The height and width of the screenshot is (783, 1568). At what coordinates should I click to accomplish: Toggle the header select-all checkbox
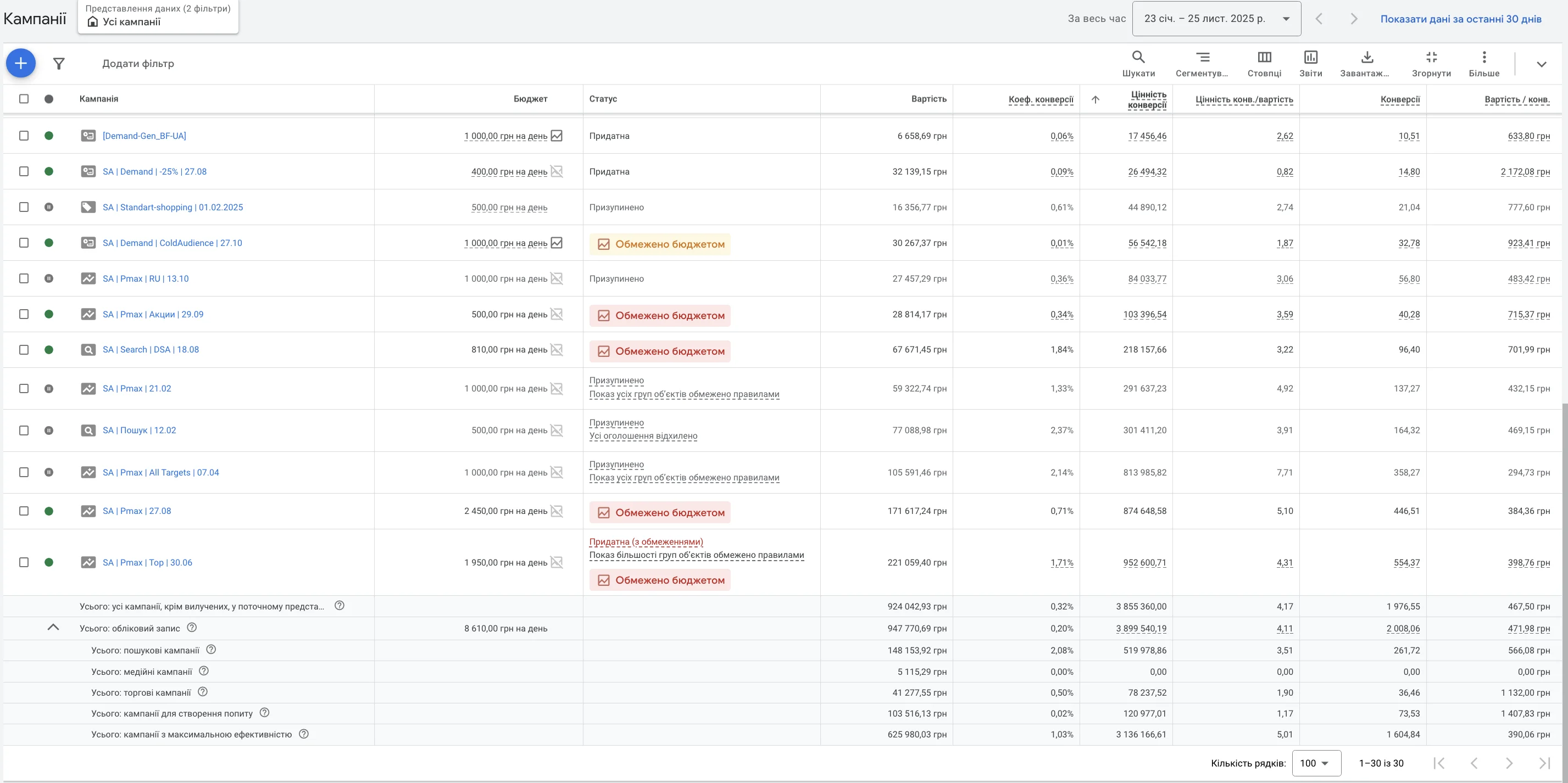(x=24, y=98)
